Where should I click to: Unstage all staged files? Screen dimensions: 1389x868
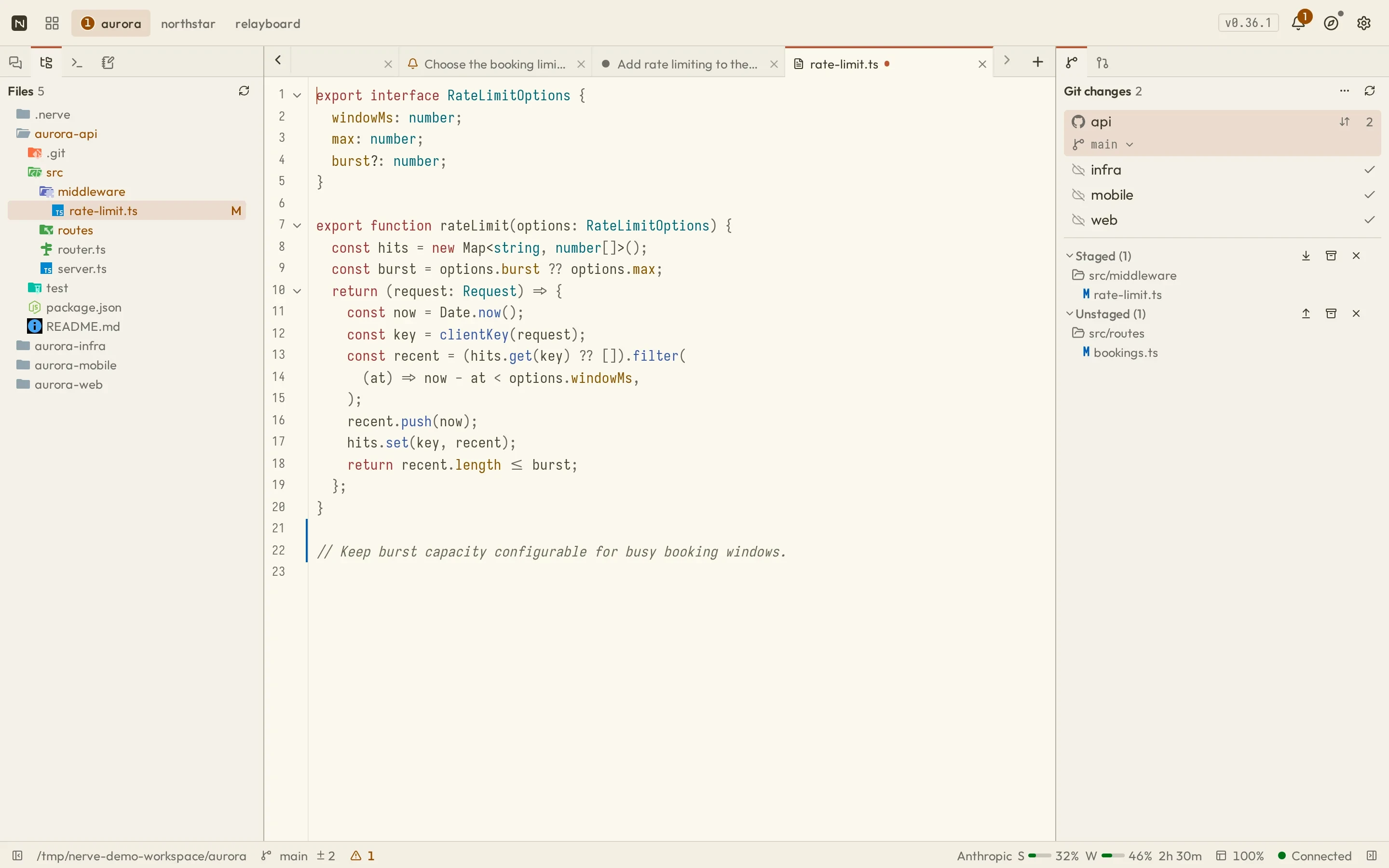pos(1307,256)
